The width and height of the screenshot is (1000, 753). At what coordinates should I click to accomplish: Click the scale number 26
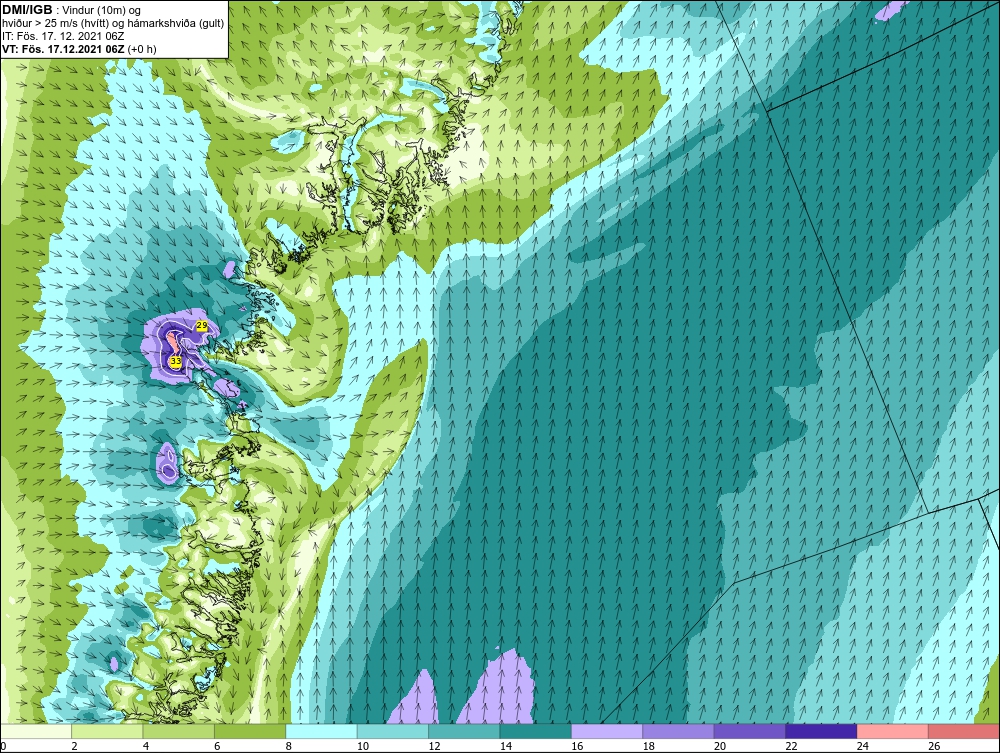(934, 746)
